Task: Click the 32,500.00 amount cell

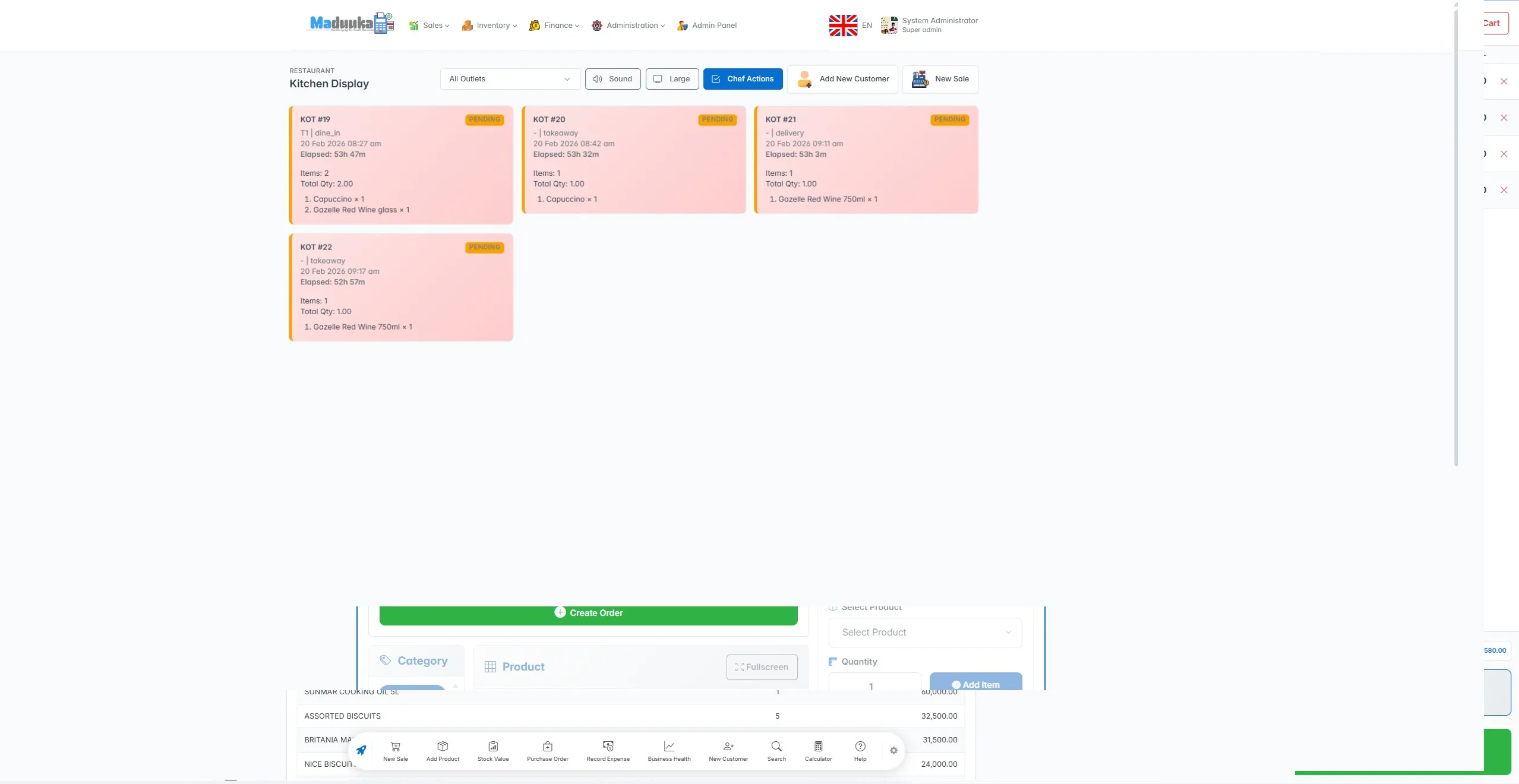Action: 939,716
